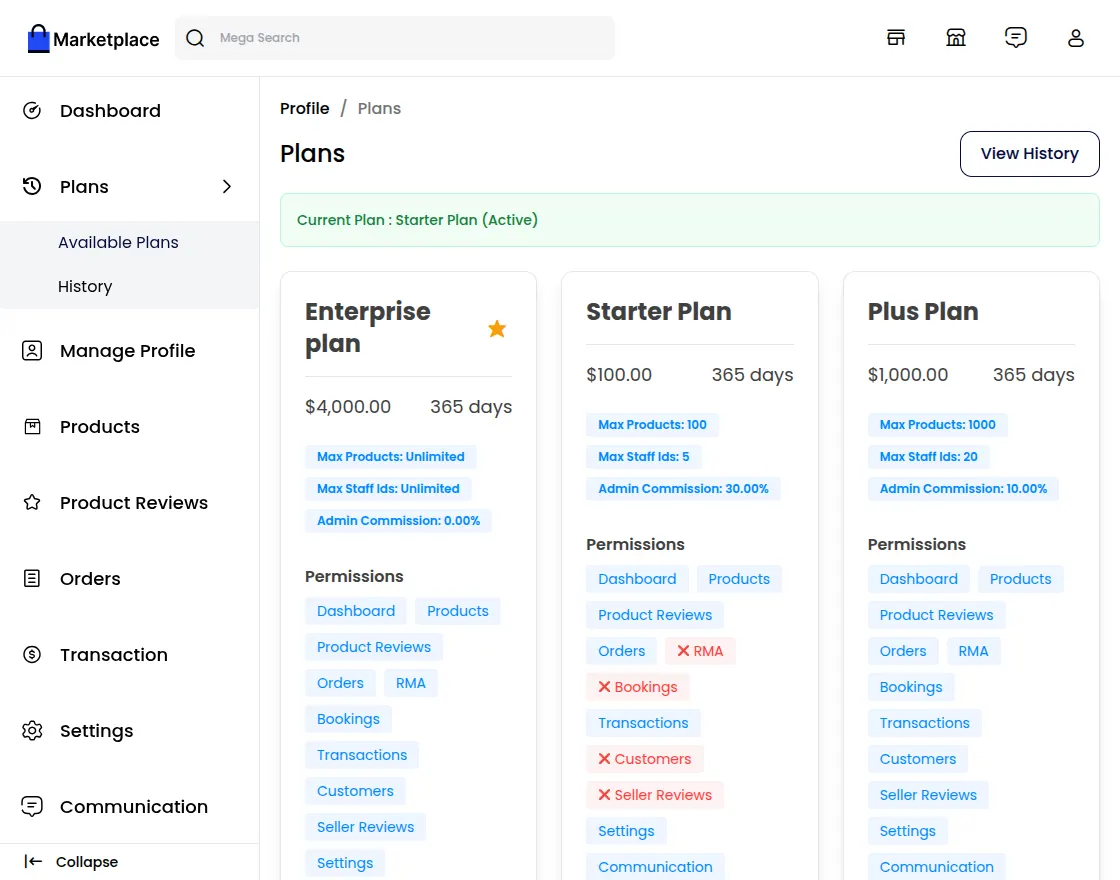Click the Dashboard gauge icon in sidebar
1120x880 pixels.
[x=32, y=111]
